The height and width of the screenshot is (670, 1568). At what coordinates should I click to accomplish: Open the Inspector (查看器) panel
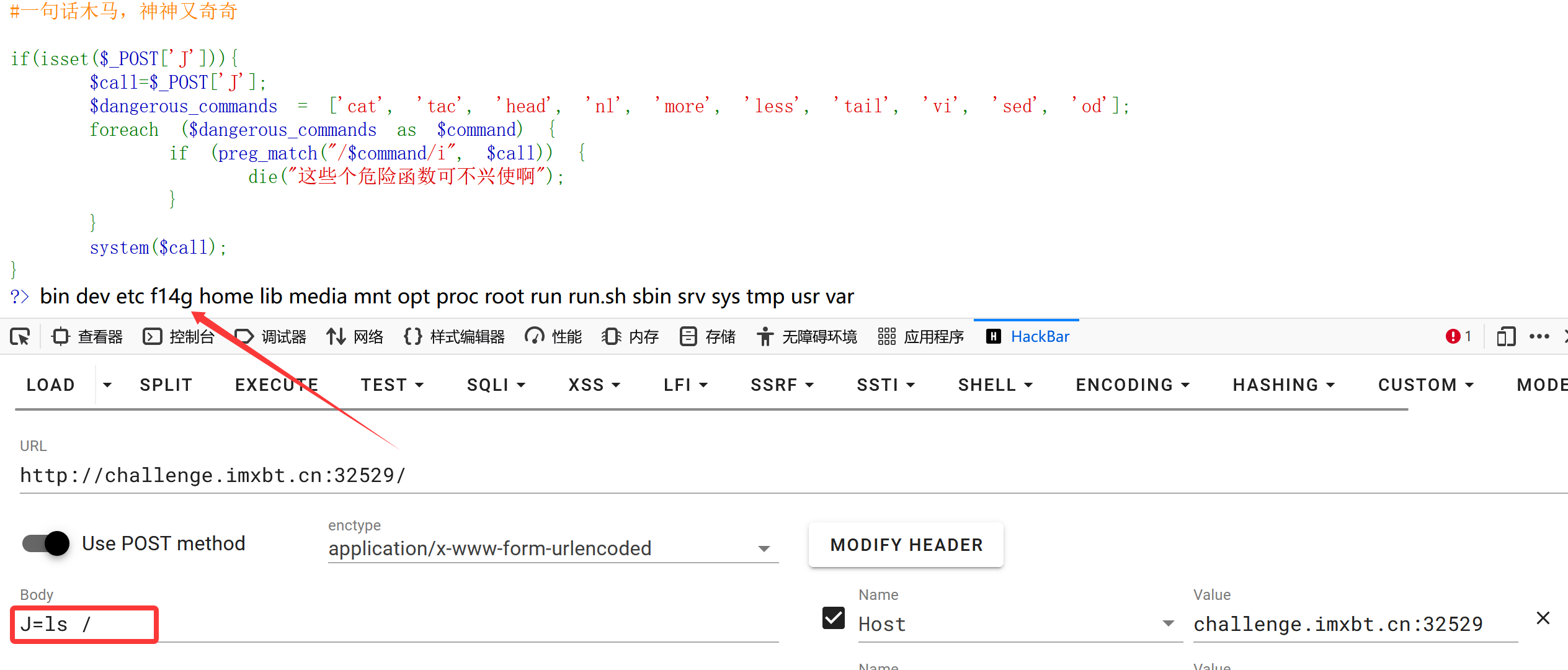pos(87,337)
